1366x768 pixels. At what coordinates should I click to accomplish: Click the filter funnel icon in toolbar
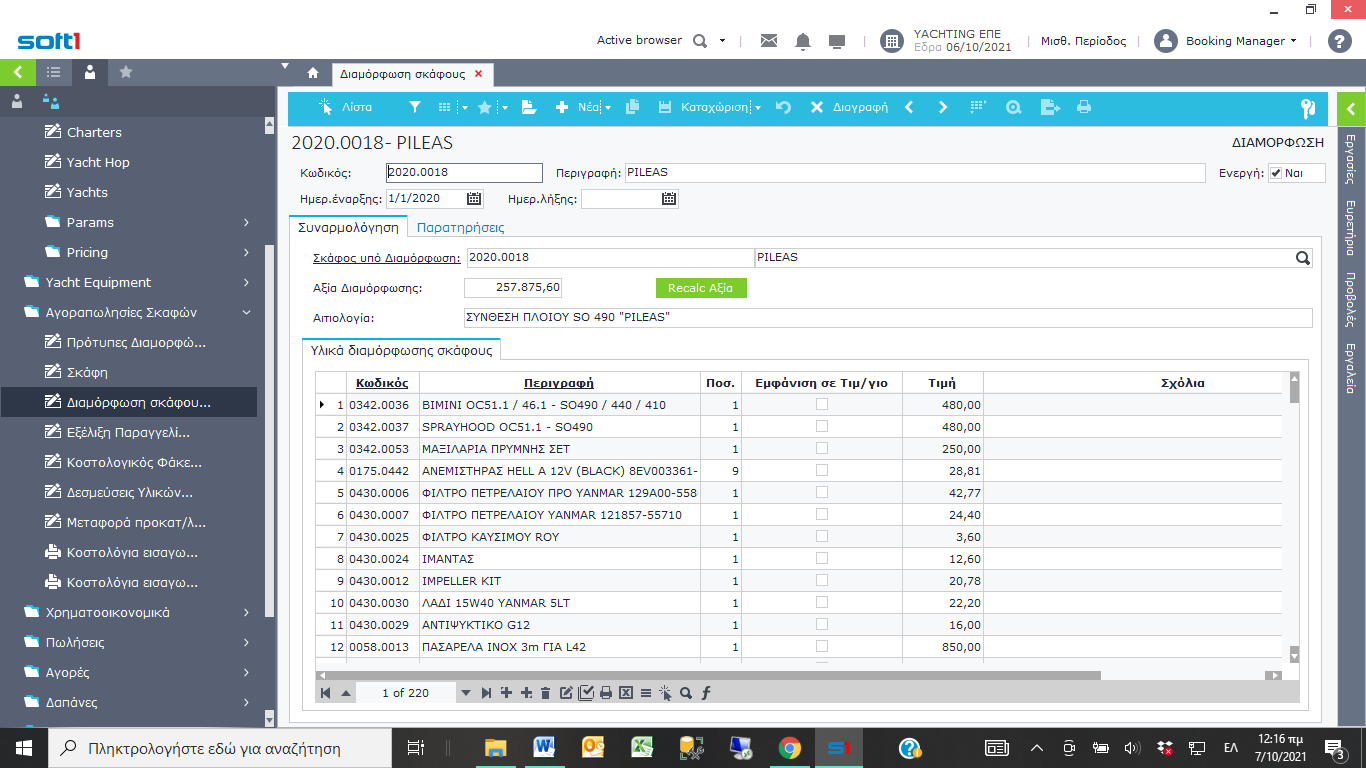[x=415, y=107]
